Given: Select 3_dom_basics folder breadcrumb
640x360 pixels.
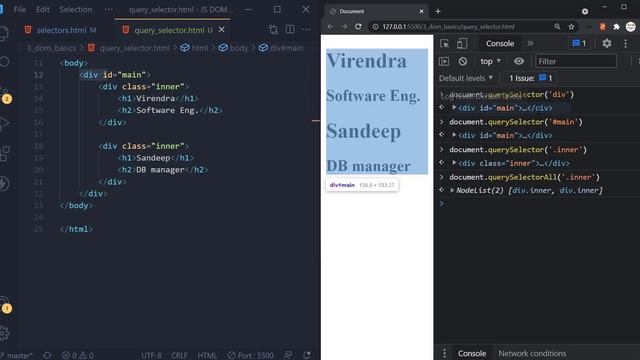Looking at the screenshot, I should click(51, 48).
